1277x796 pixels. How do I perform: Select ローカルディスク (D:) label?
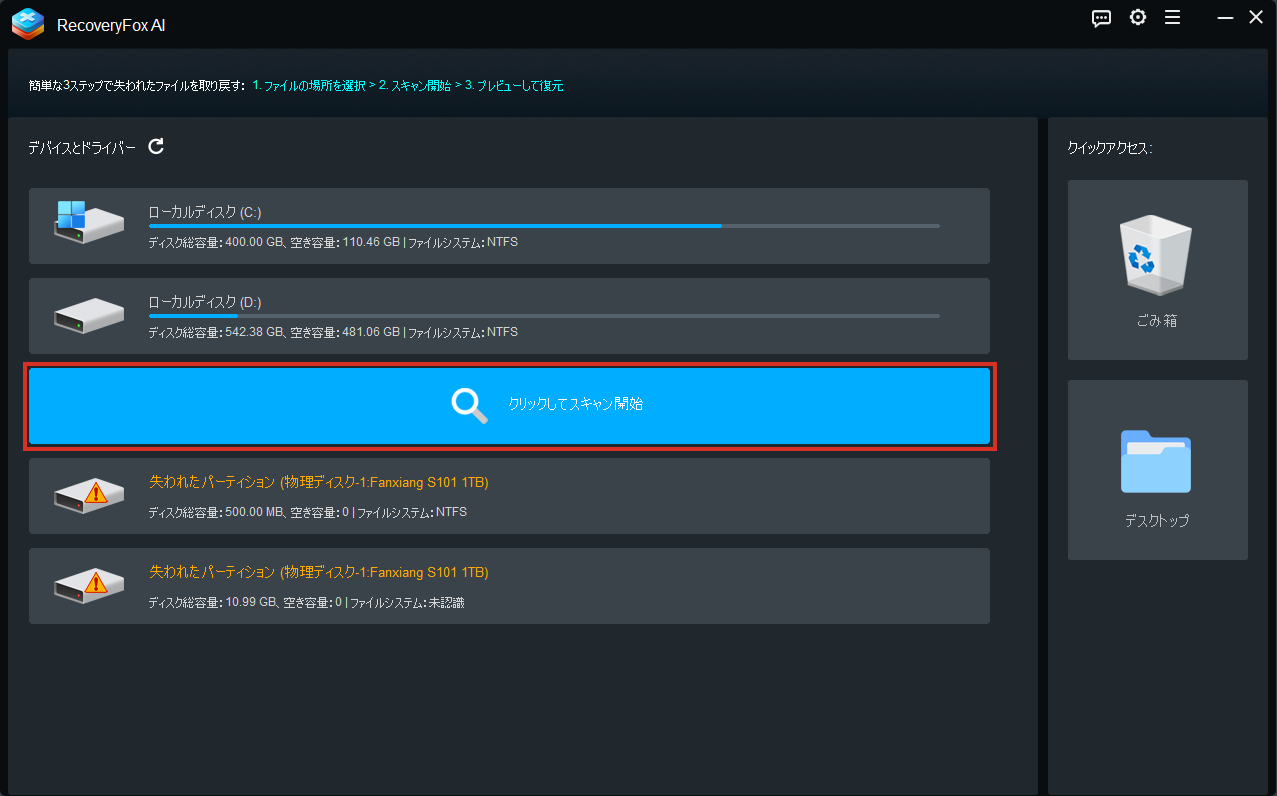coord(205,302)
